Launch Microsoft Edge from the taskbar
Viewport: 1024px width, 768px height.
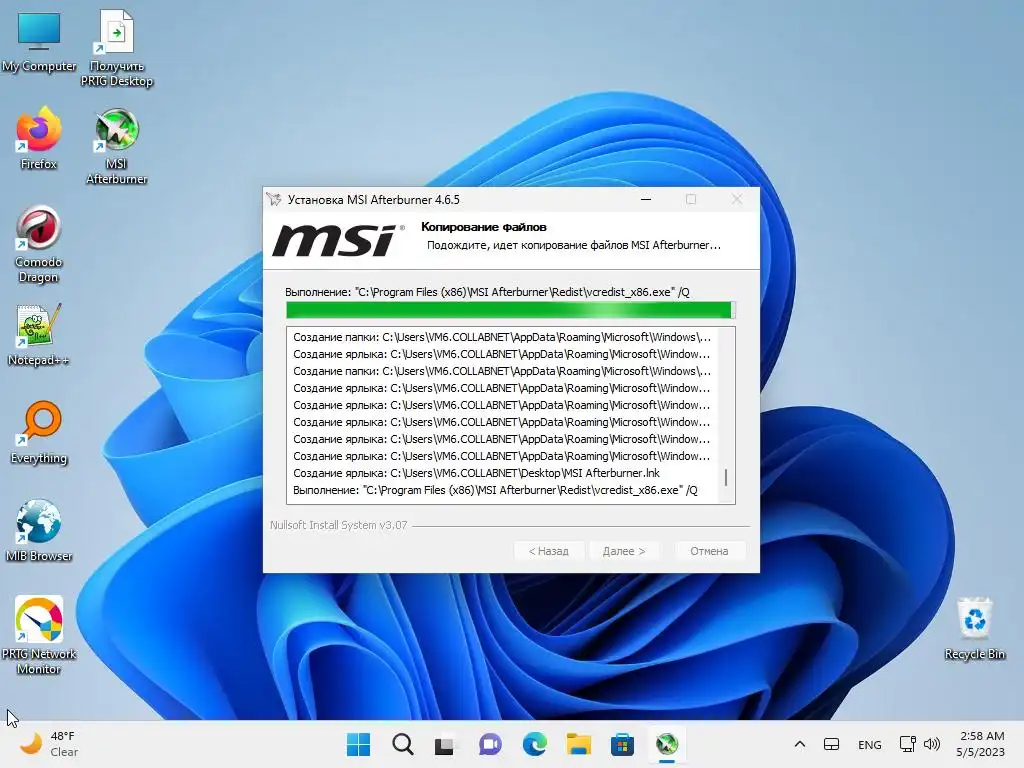(534, 744)
